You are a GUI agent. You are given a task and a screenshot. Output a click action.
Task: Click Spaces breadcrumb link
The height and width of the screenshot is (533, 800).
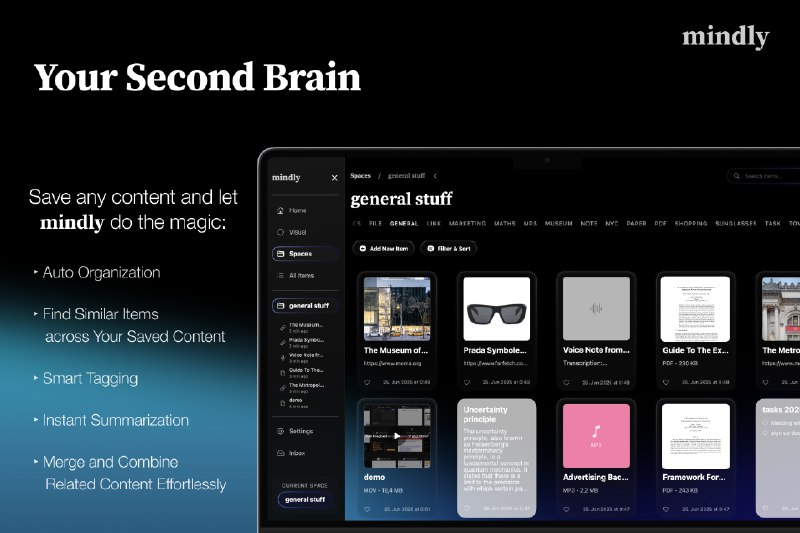361,176
